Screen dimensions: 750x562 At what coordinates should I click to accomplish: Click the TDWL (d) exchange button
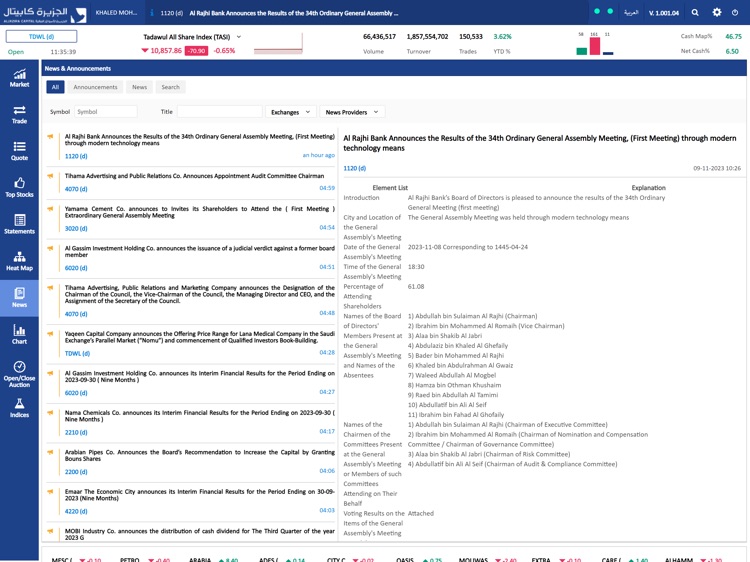(x=41, y=37)
